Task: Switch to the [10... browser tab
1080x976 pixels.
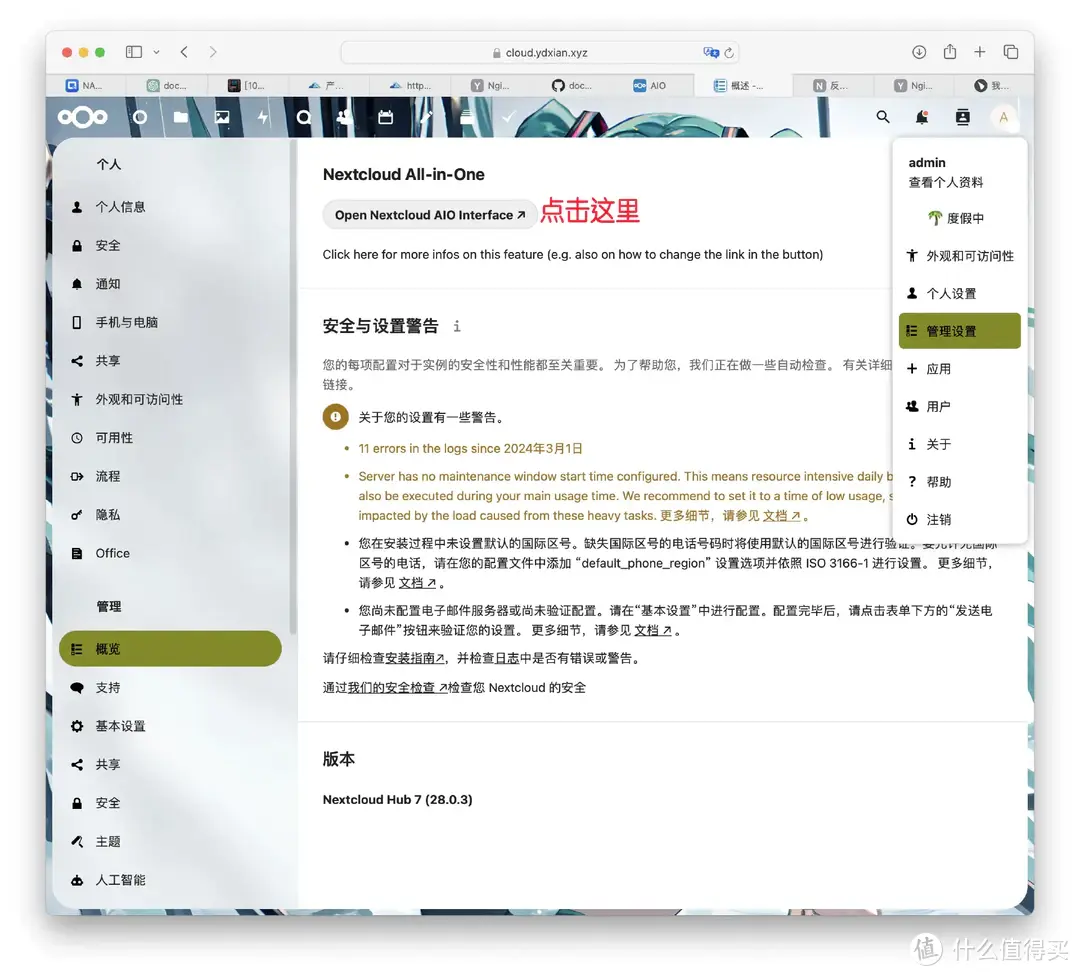Action: click(246, 85)
